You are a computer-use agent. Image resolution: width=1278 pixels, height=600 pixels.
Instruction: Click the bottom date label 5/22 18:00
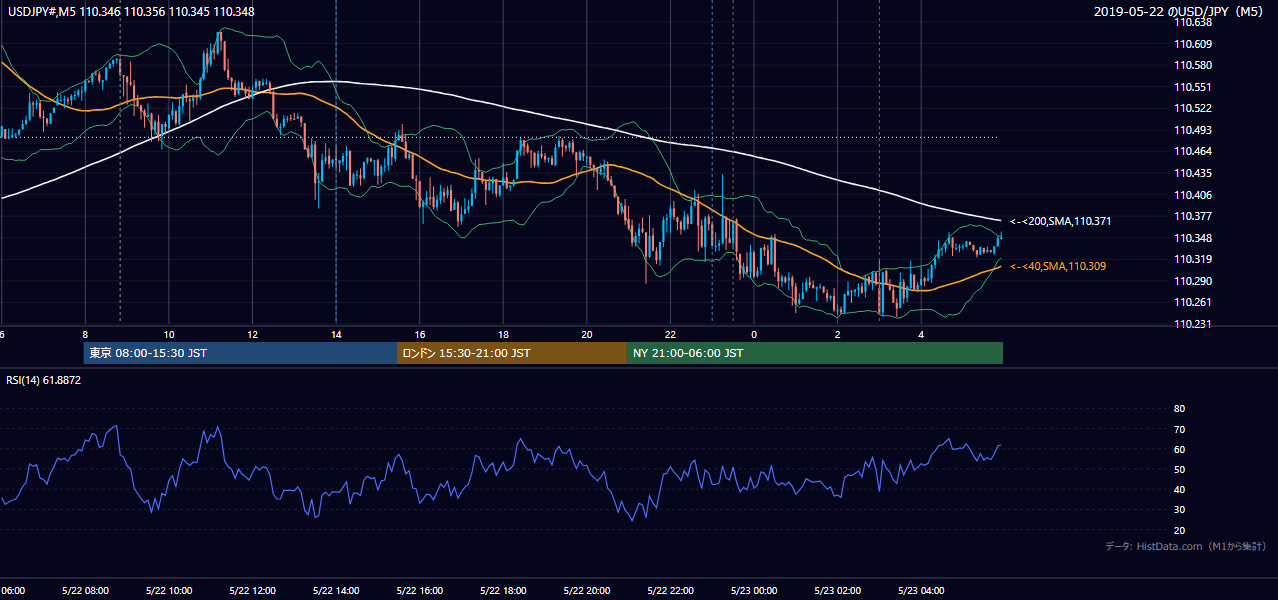503,591
